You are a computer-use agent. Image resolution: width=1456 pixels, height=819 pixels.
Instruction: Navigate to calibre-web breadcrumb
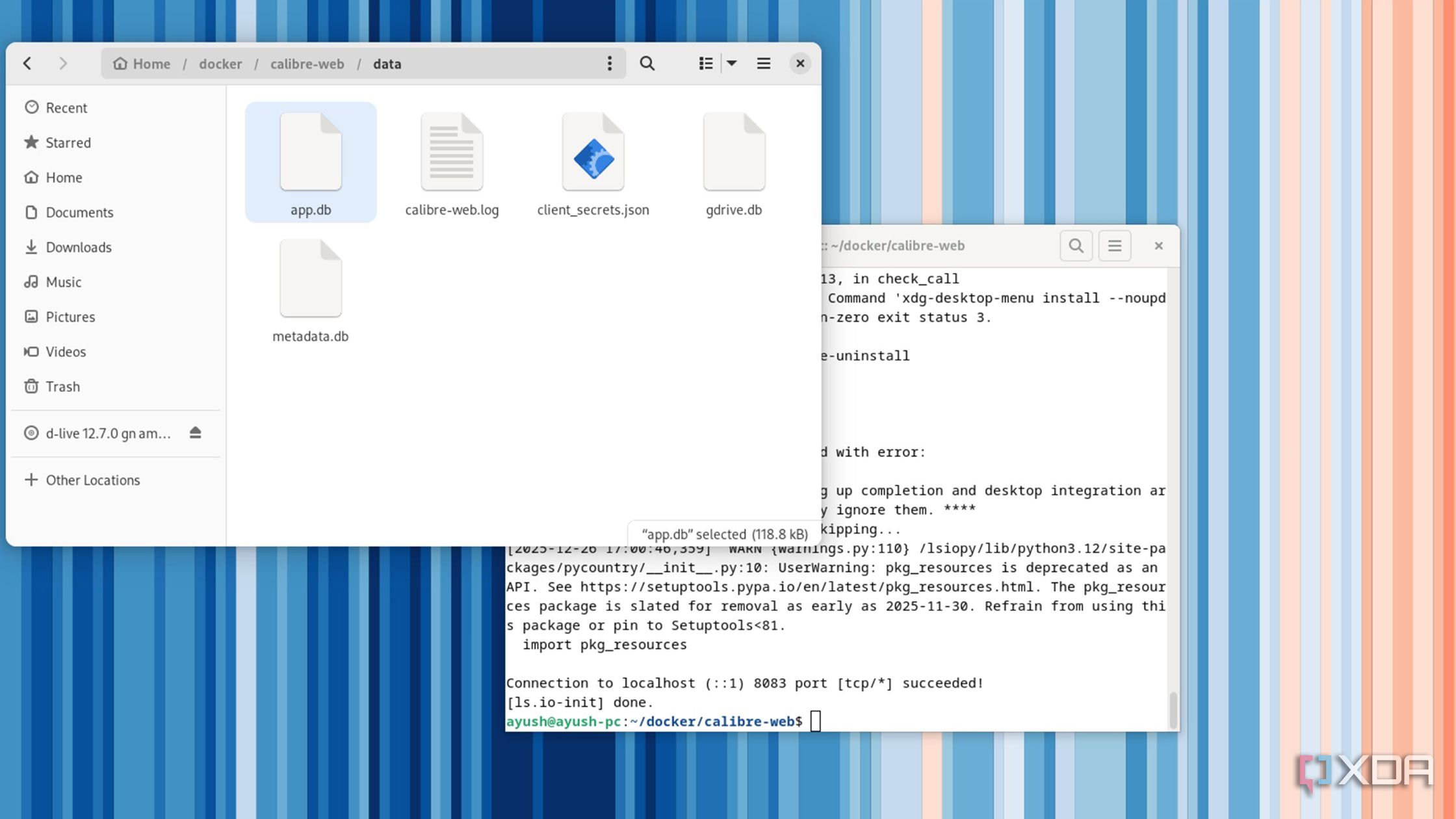307,64
